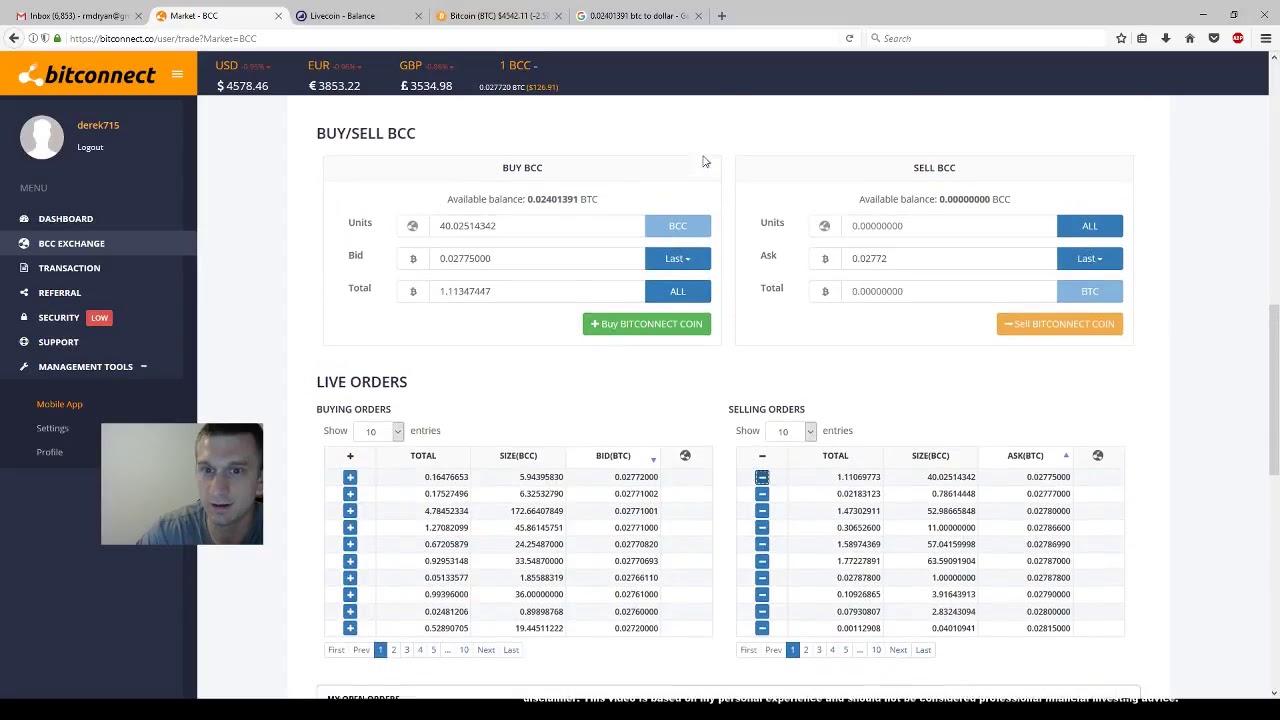This screenshot has height=720, width=1280.
Task: Click plus icon for bid 0.02771001
Action: [350, 511]
